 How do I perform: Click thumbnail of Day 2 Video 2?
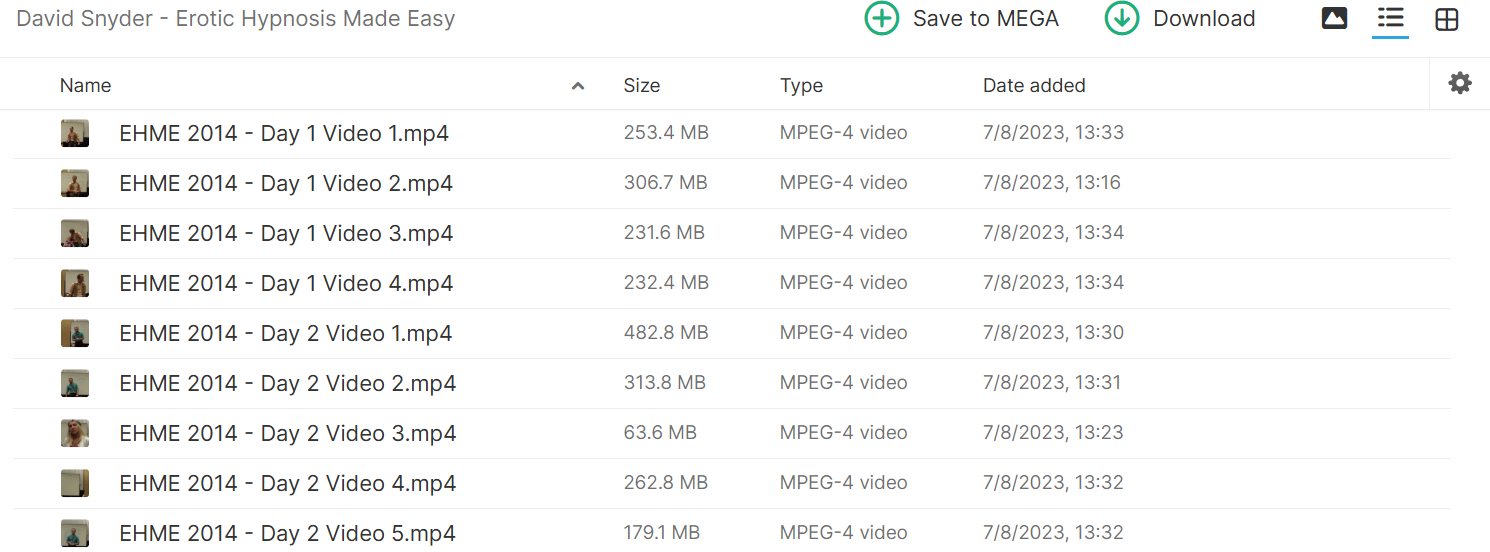75,383
